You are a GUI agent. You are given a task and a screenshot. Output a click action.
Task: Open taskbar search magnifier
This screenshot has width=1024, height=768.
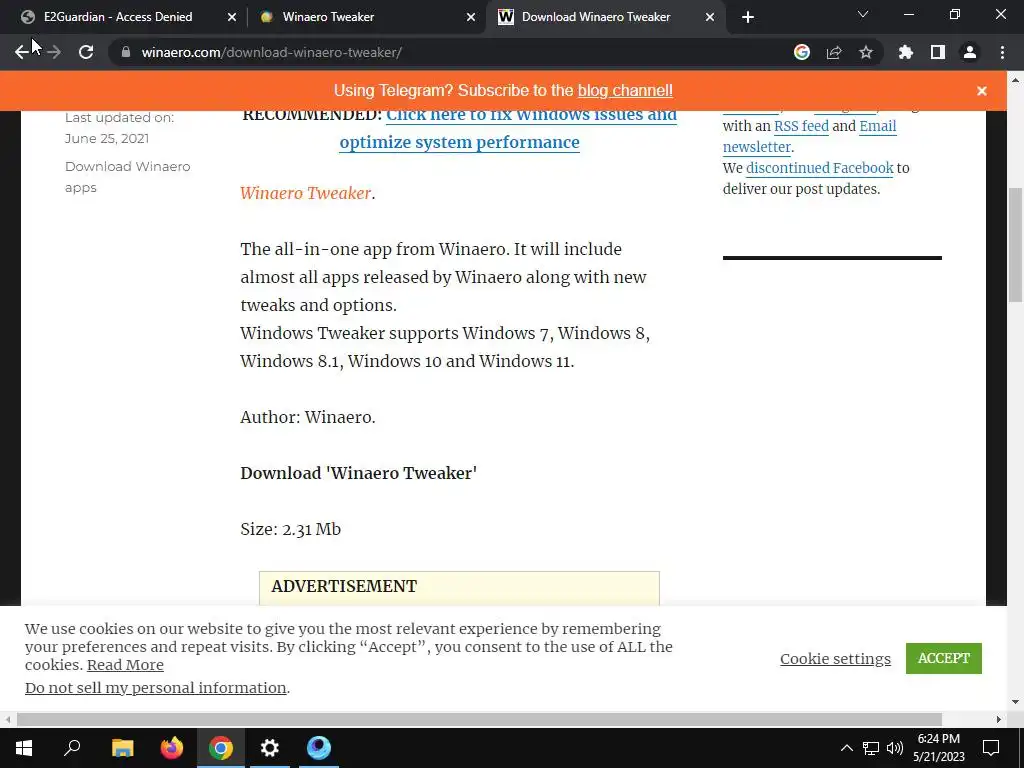[72, 748]
